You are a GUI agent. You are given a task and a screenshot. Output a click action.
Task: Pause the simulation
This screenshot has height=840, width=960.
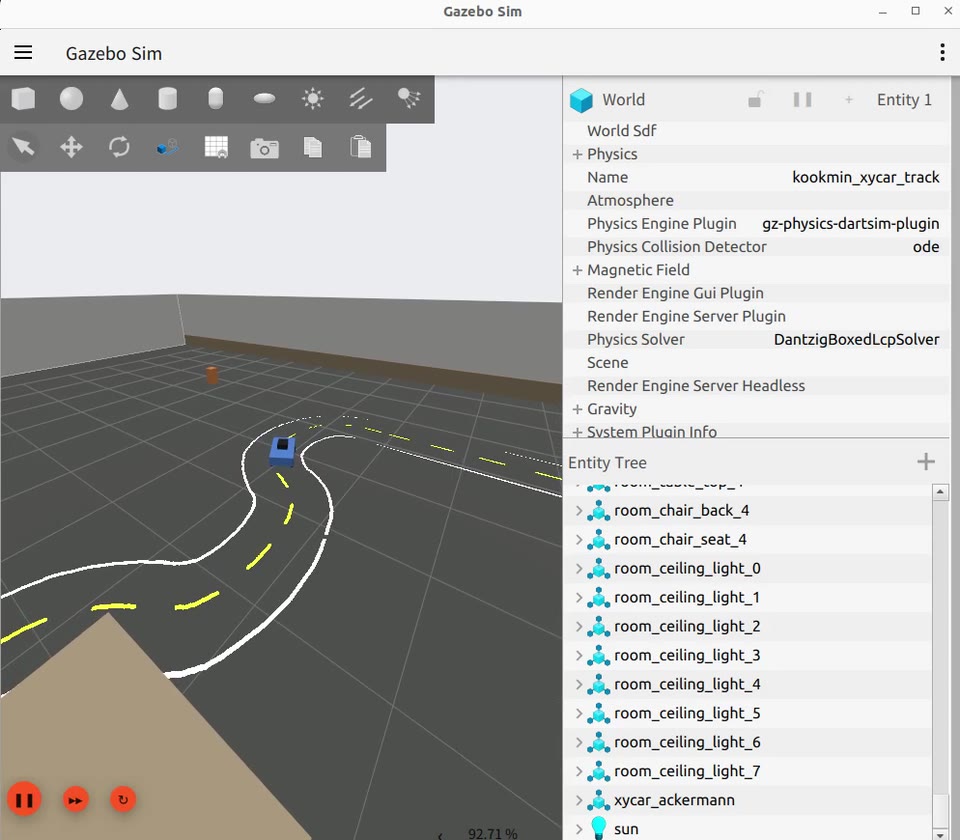click(24, 800)
